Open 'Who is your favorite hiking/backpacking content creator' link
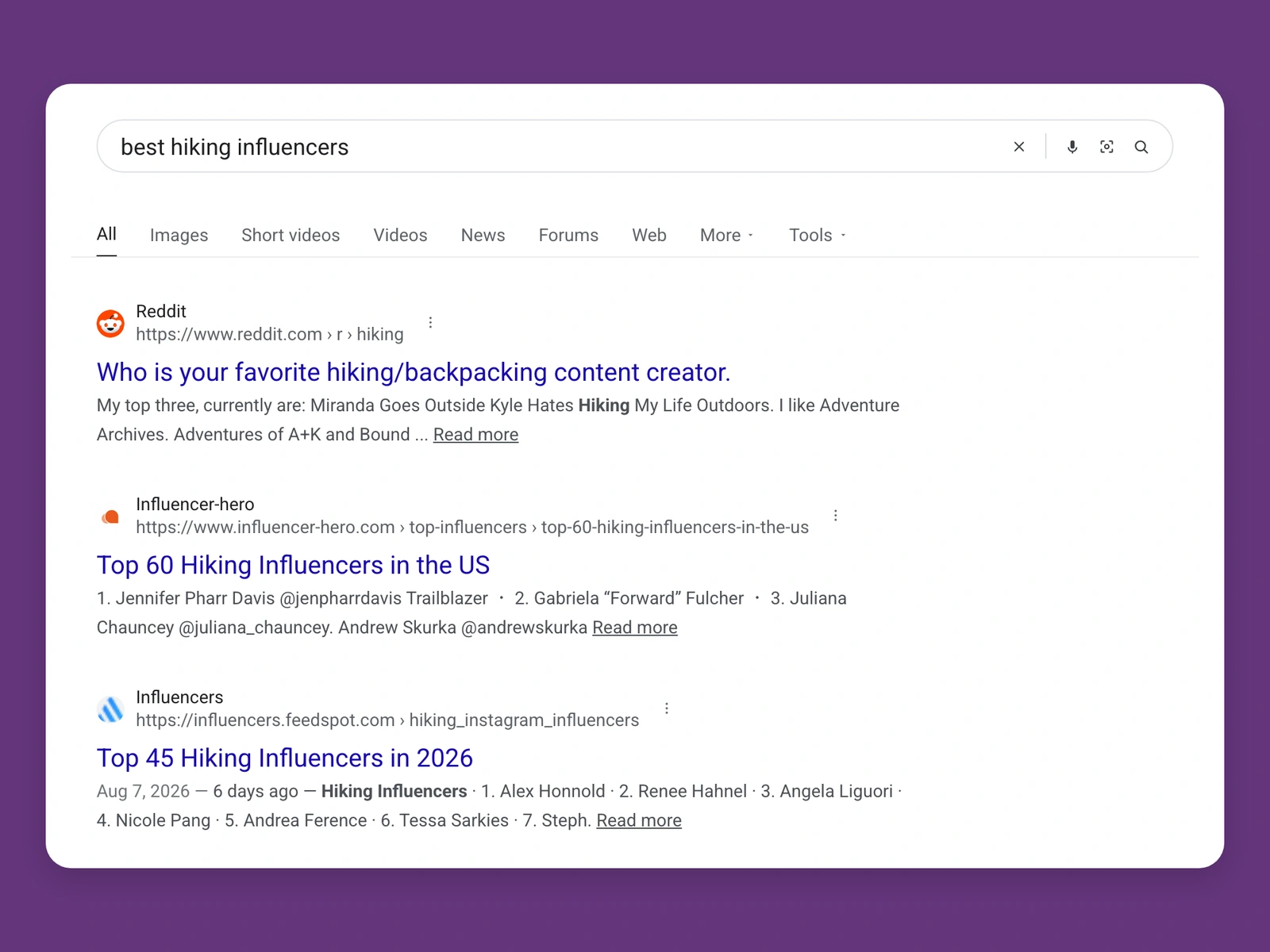Image resolution: width=1270 pixels, height=952 pixels. (x=414, y=372)
